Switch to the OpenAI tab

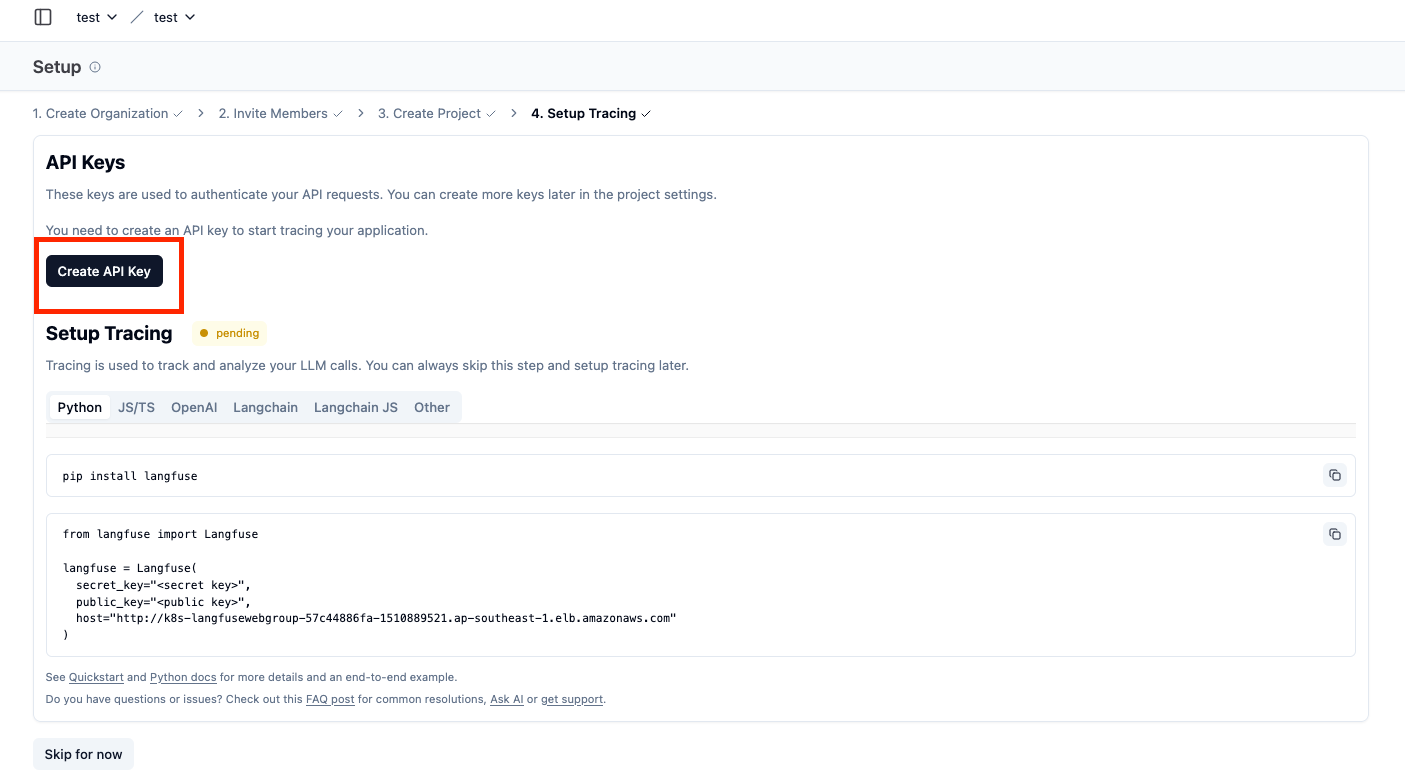coord(194,407)
